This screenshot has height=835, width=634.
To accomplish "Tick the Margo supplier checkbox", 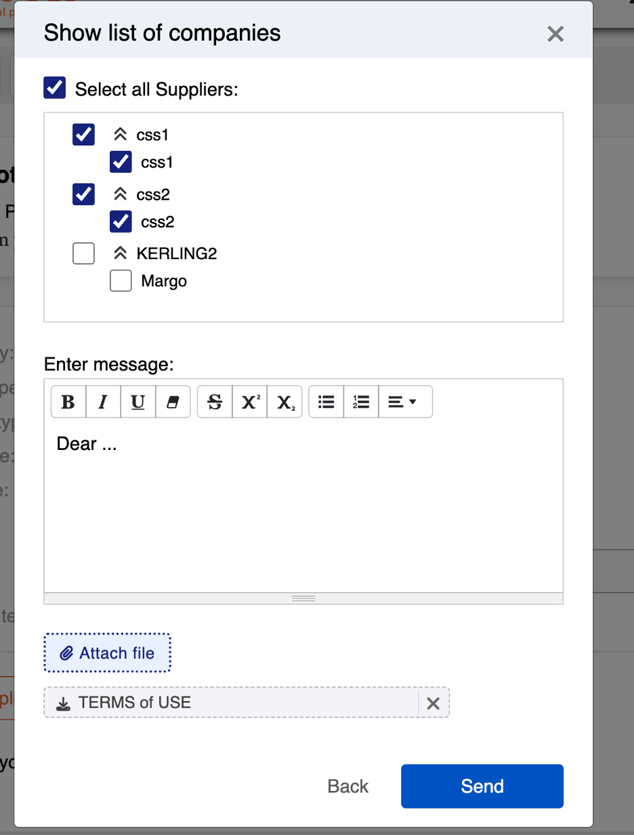I will (121, 281).
